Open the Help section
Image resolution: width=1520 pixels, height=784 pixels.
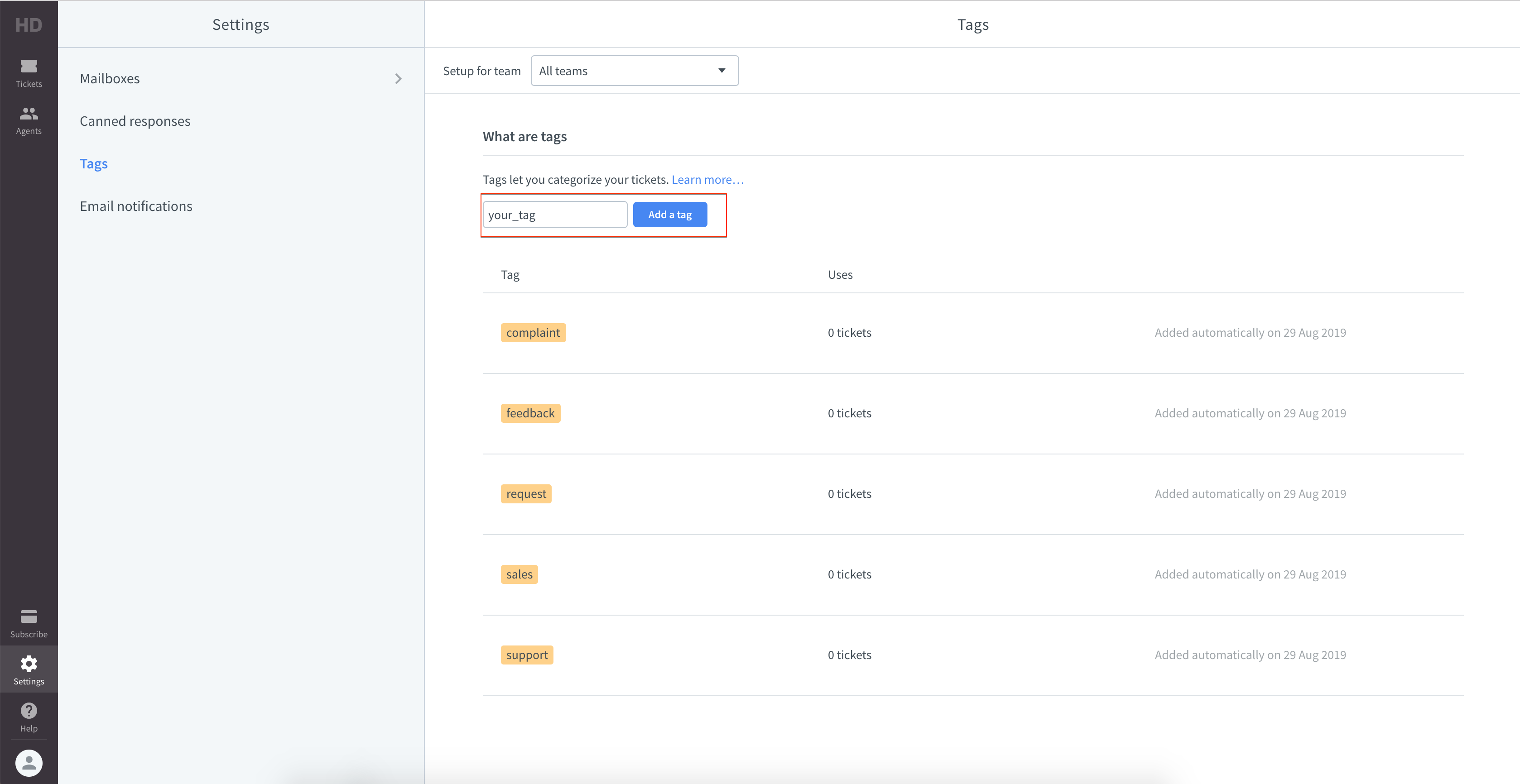tap(29, 717)
